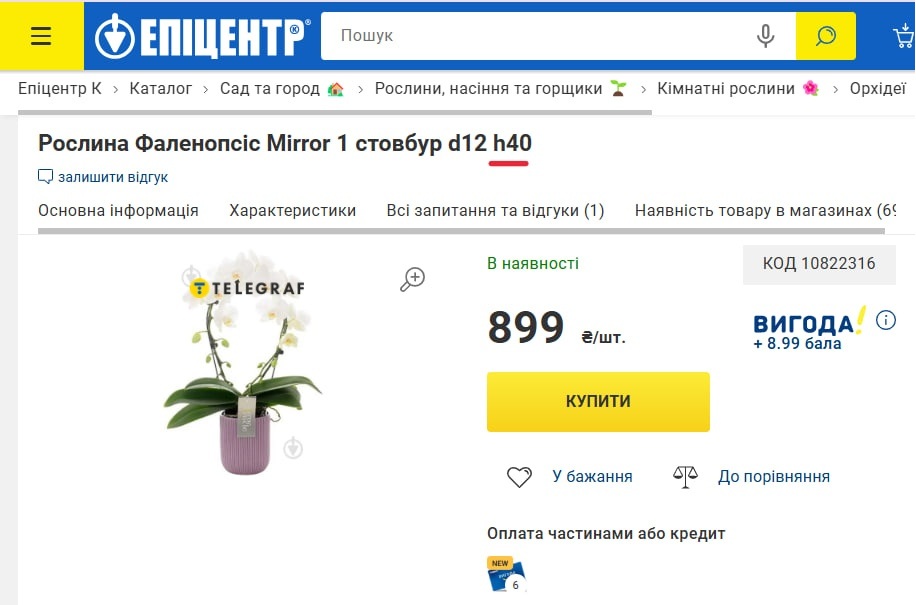The width and height of the screenshot is (916, 605).
Task: Open the Характеристики tab
Action: coord(293,210)
